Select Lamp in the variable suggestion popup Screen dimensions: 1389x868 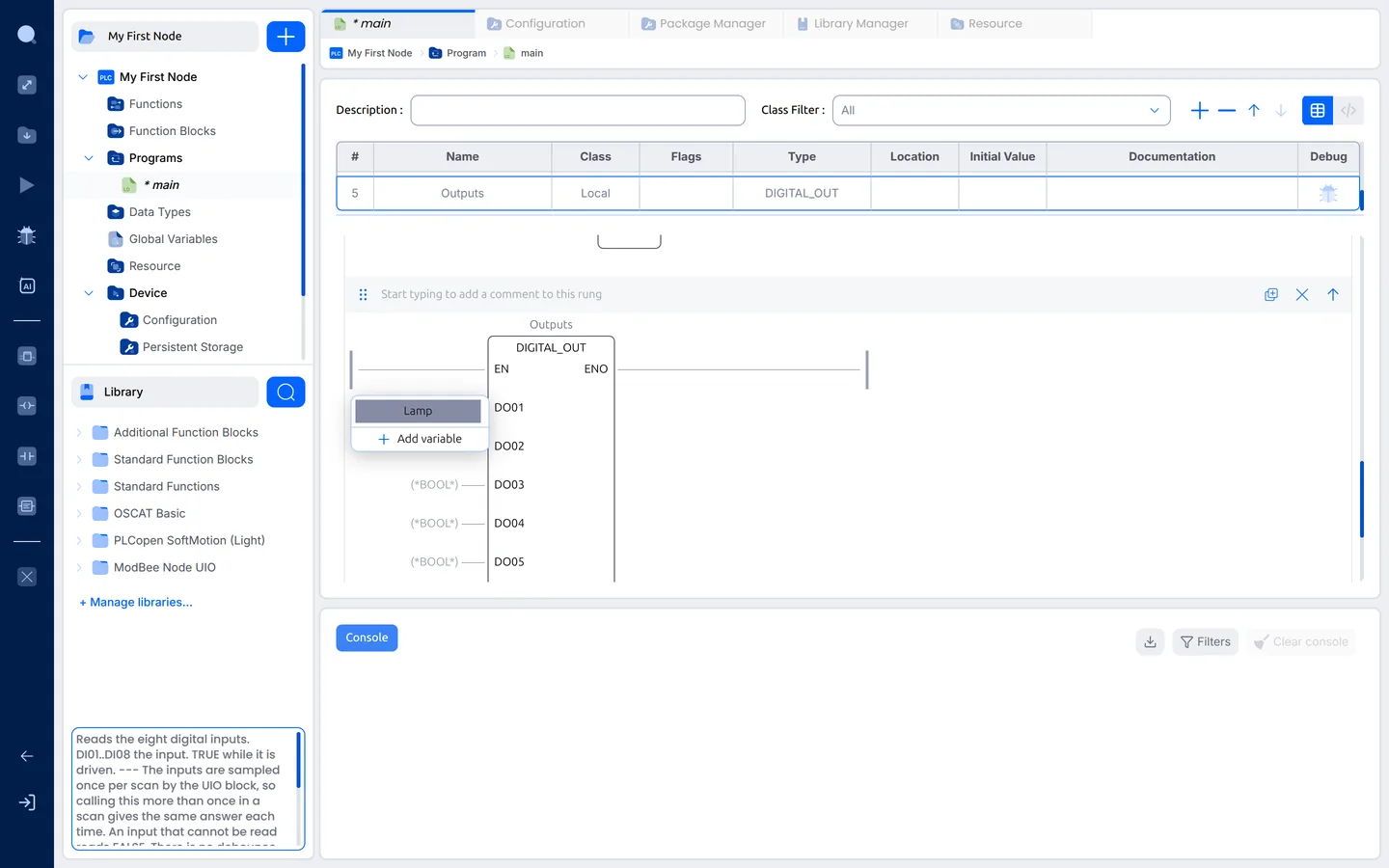(418, 411)
